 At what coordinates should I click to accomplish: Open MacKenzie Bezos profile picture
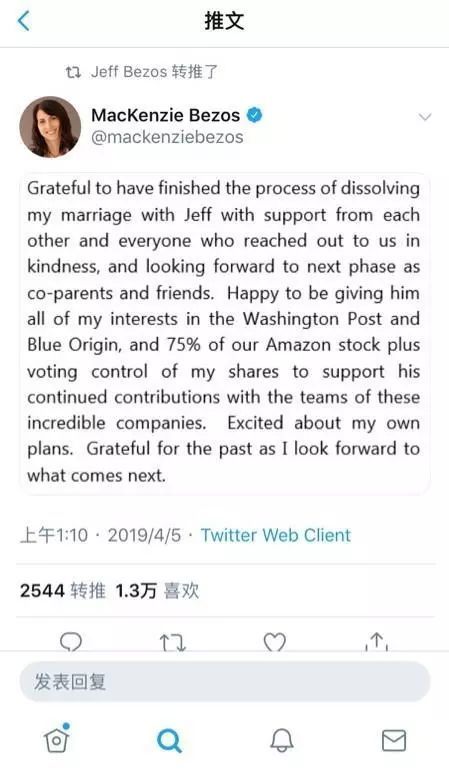(x=50, y=127)
